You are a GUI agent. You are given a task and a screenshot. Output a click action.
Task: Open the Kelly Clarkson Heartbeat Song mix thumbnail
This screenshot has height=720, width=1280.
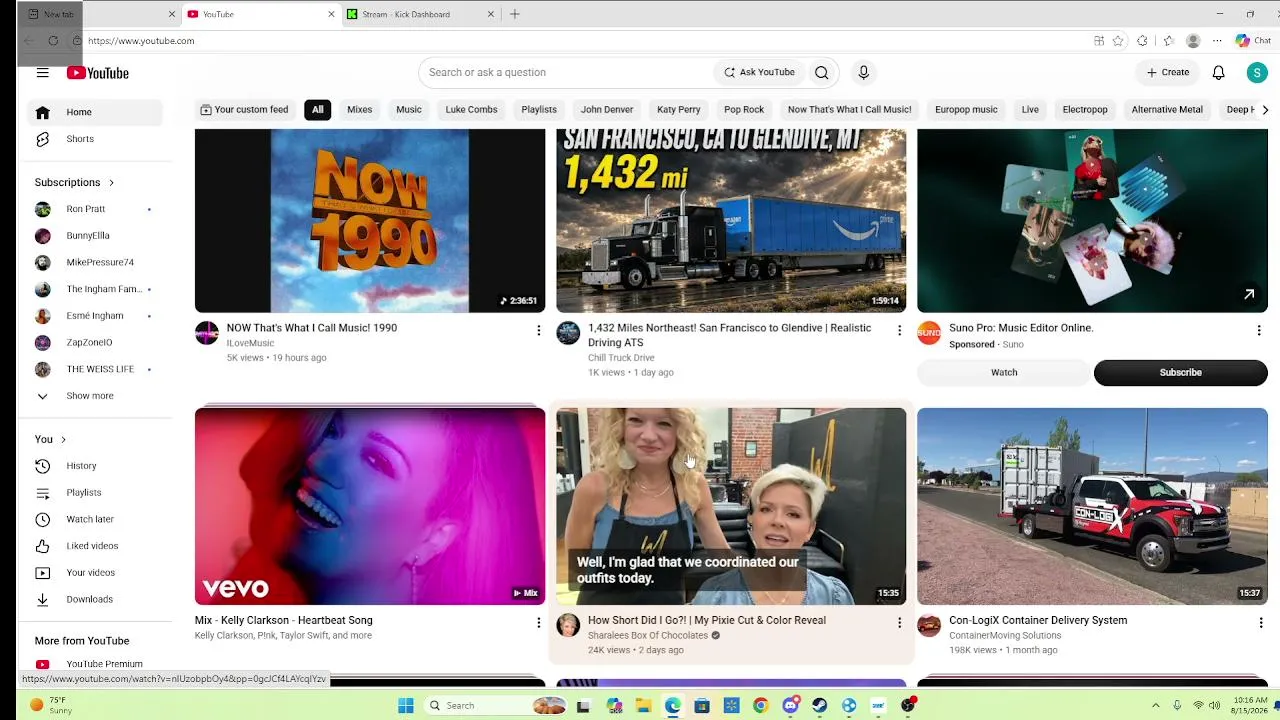(x=370, y=506)
